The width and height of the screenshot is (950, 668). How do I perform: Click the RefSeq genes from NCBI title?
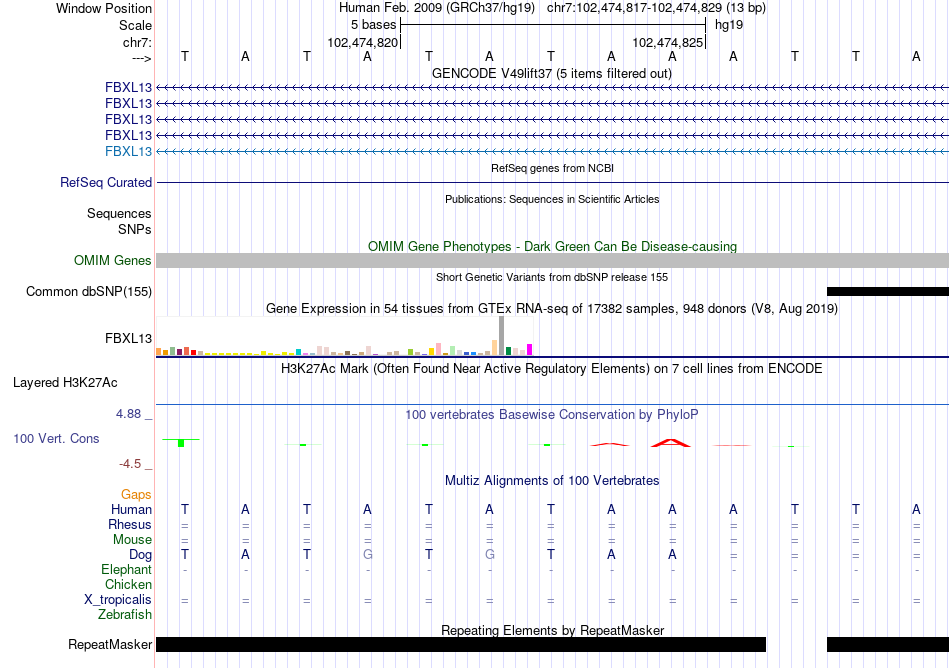(552, 168)
